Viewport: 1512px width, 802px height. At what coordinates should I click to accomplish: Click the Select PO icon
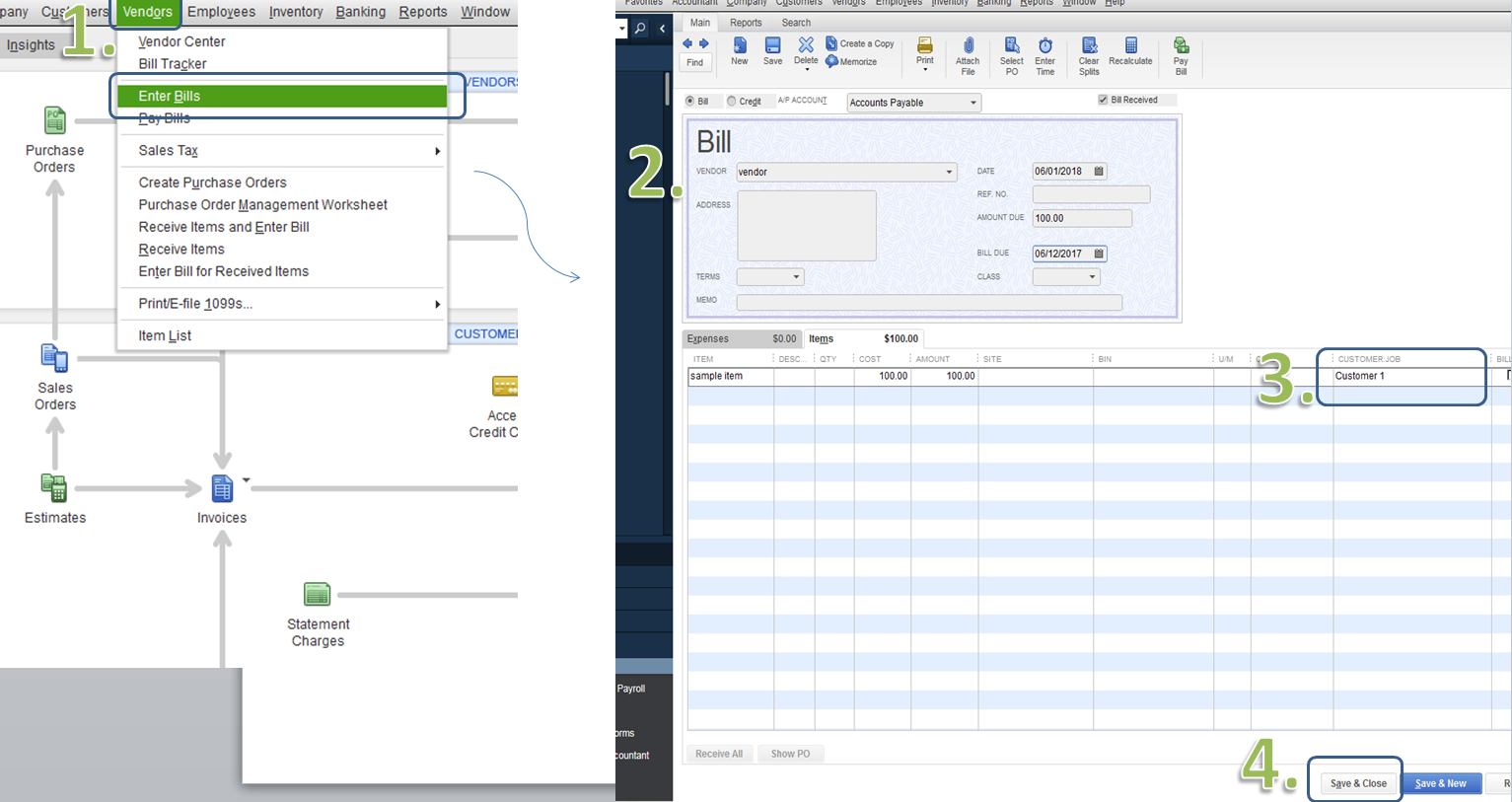tap(1012, 45)
